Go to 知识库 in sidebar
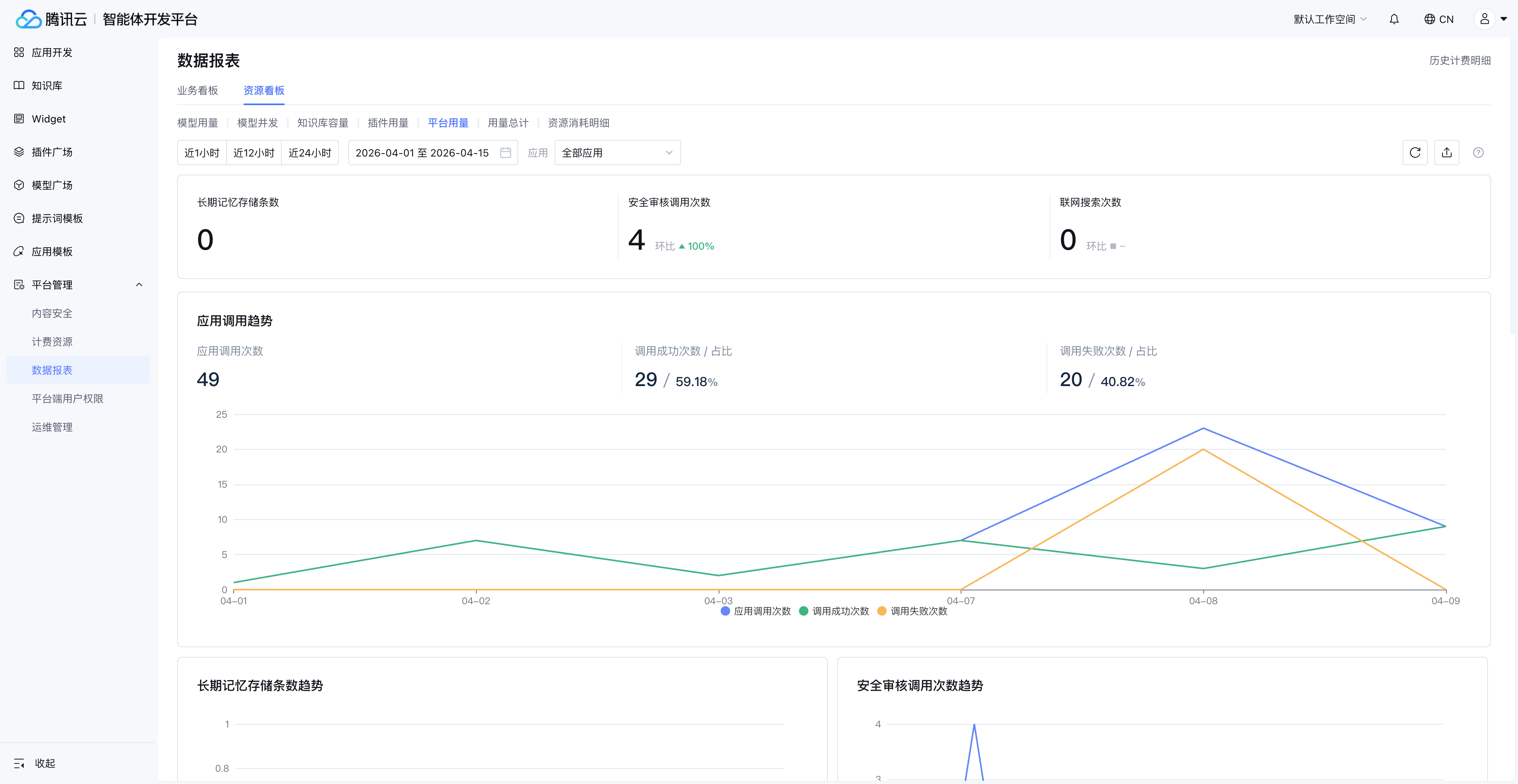 coord(47,85)
